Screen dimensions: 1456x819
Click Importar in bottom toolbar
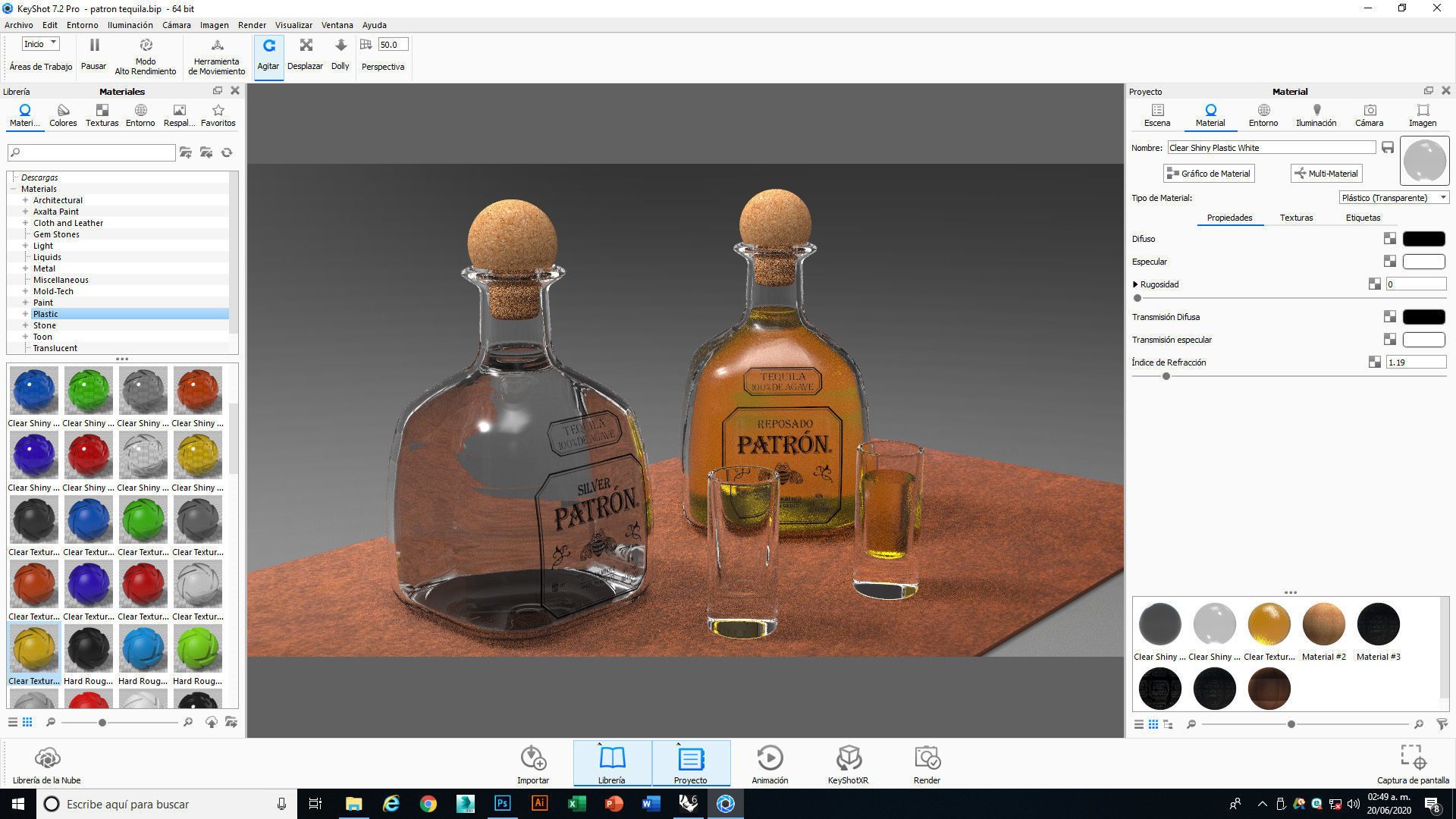pyautogui.click(x=533, y=764)
